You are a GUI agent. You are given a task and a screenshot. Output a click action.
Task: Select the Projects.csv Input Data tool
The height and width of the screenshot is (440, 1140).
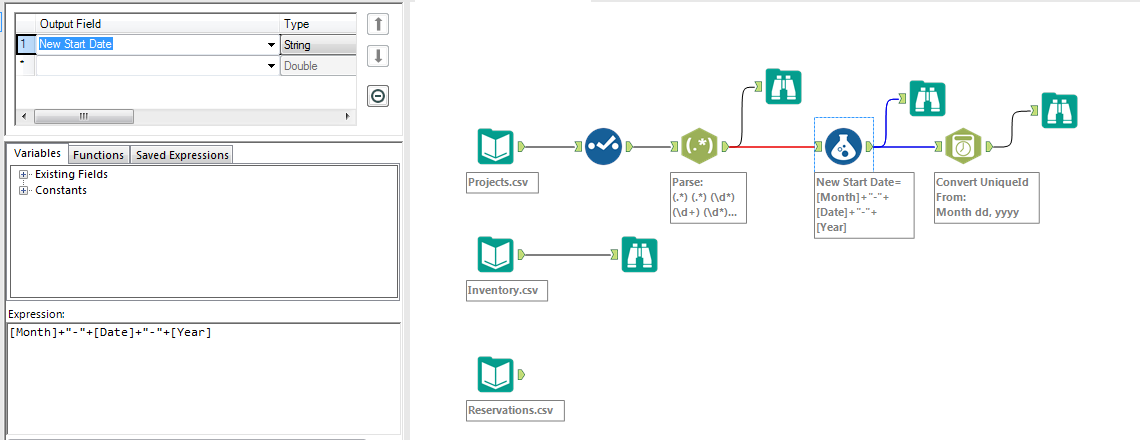coord(495,147)
